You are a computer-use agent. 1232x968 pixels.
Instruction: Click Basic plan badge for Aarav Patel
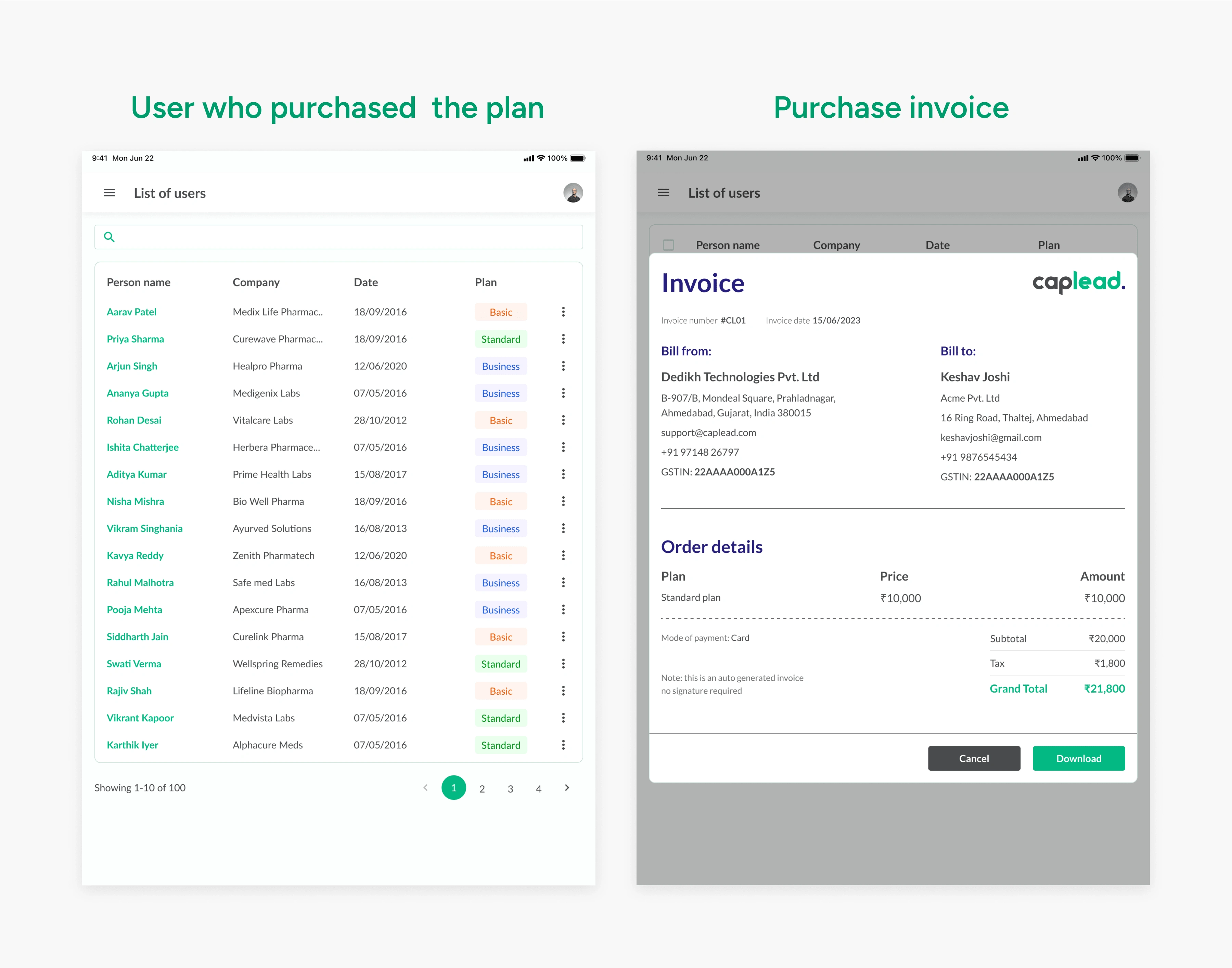501,312
